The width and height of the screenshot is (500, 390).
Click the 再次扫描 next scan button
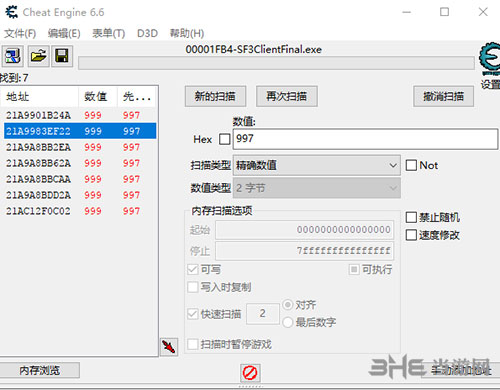[x=287, y=96]
